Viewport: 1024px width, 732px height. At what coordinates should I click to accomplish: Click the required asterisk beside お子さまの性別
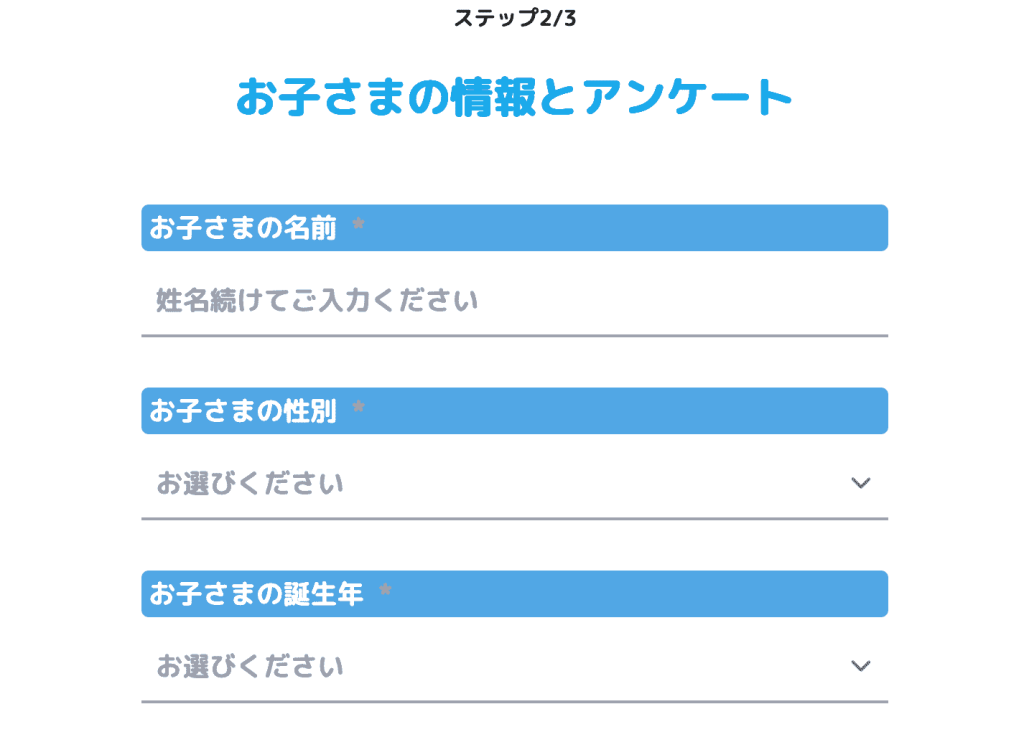click(360, 405)
